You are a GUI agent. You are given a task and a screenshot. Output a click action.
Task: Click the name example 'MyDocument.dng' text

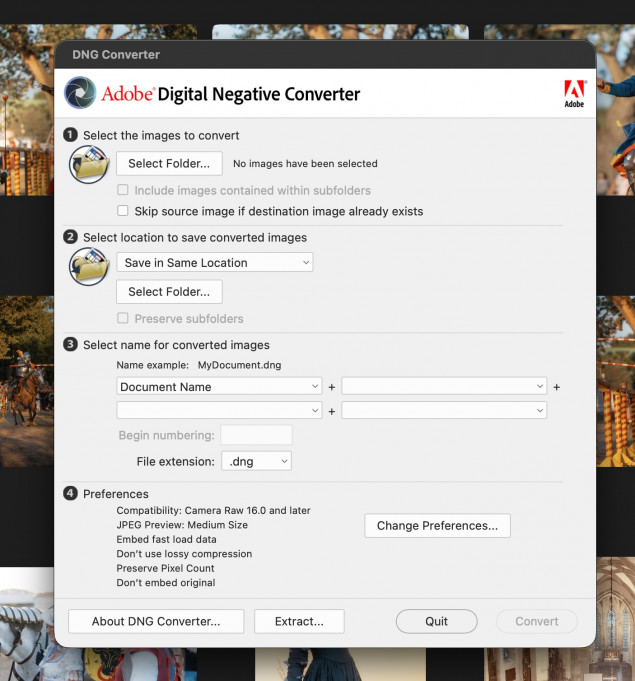tap(239, 365)
